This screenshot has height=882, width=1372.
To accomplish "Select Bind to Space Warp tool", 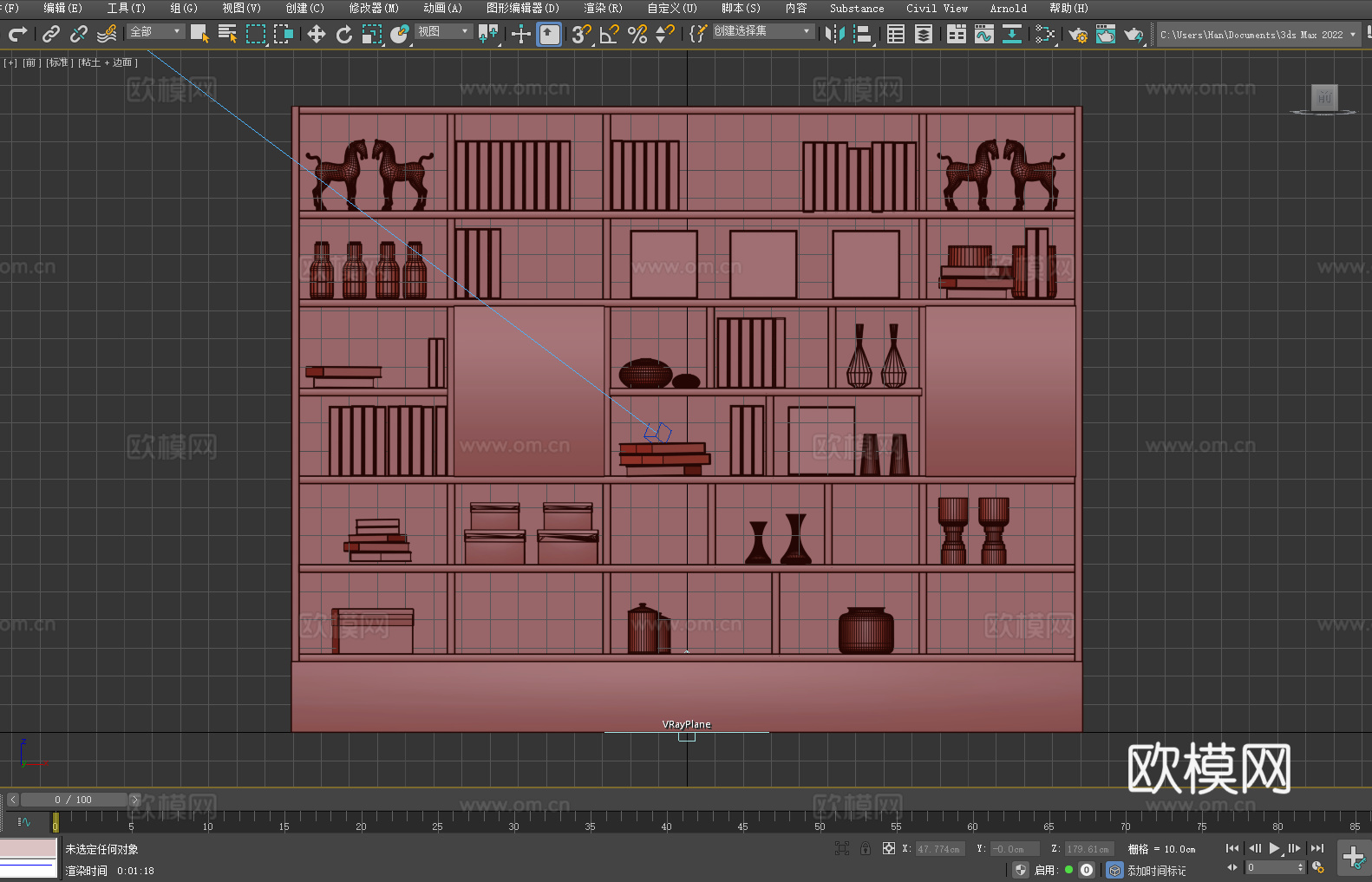I will point(107,34).
